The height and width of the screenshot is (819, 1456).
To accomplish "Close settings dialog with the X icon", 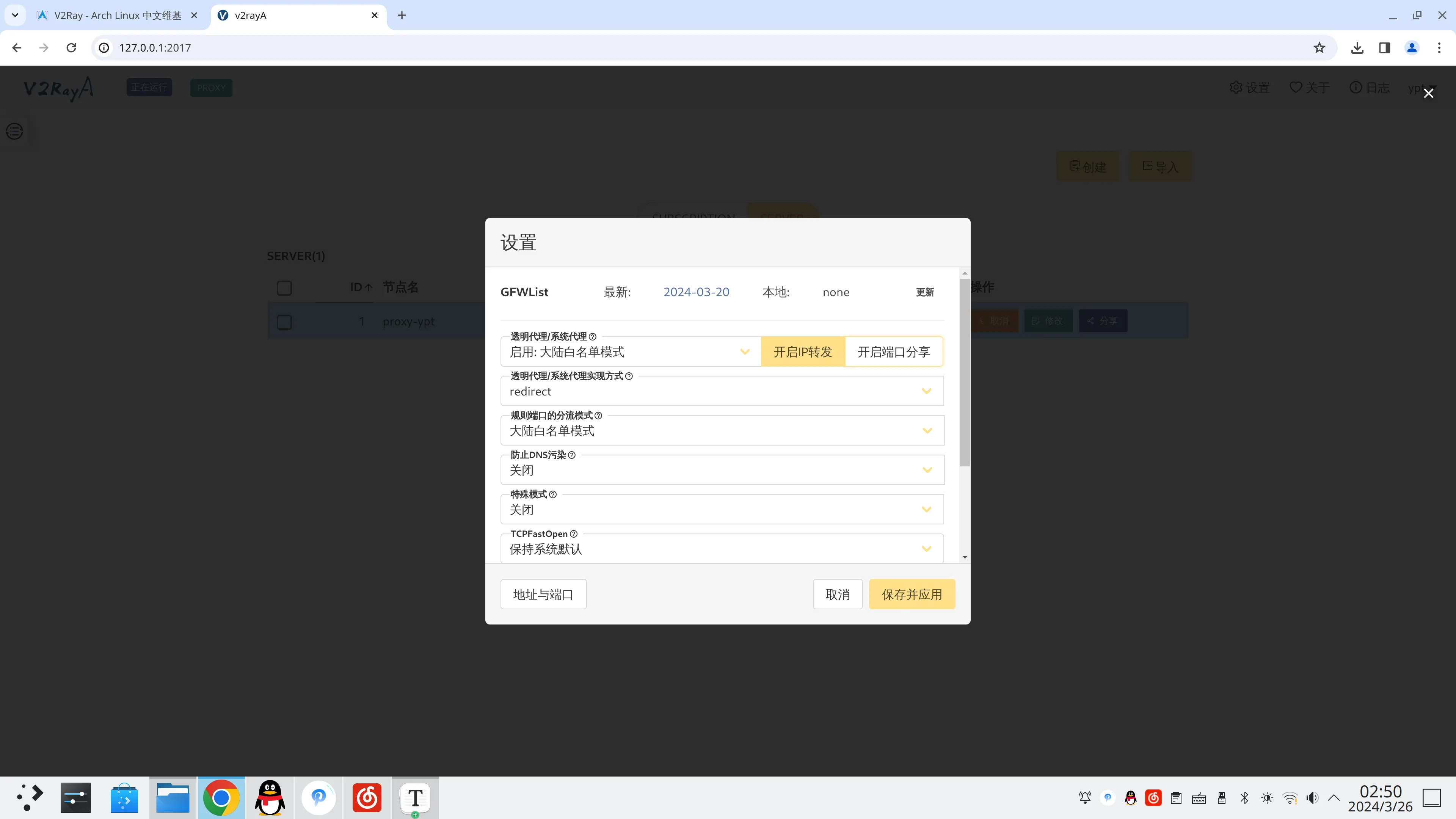I will click(1428, 93).
